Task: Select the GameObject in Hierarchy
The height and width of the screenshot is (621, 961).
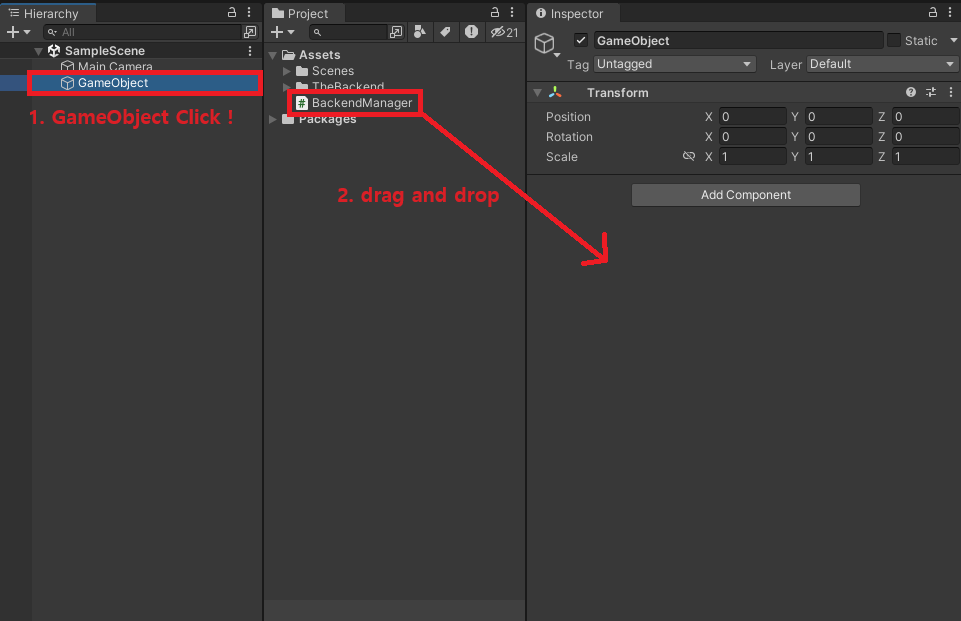Action: (113, 83)
